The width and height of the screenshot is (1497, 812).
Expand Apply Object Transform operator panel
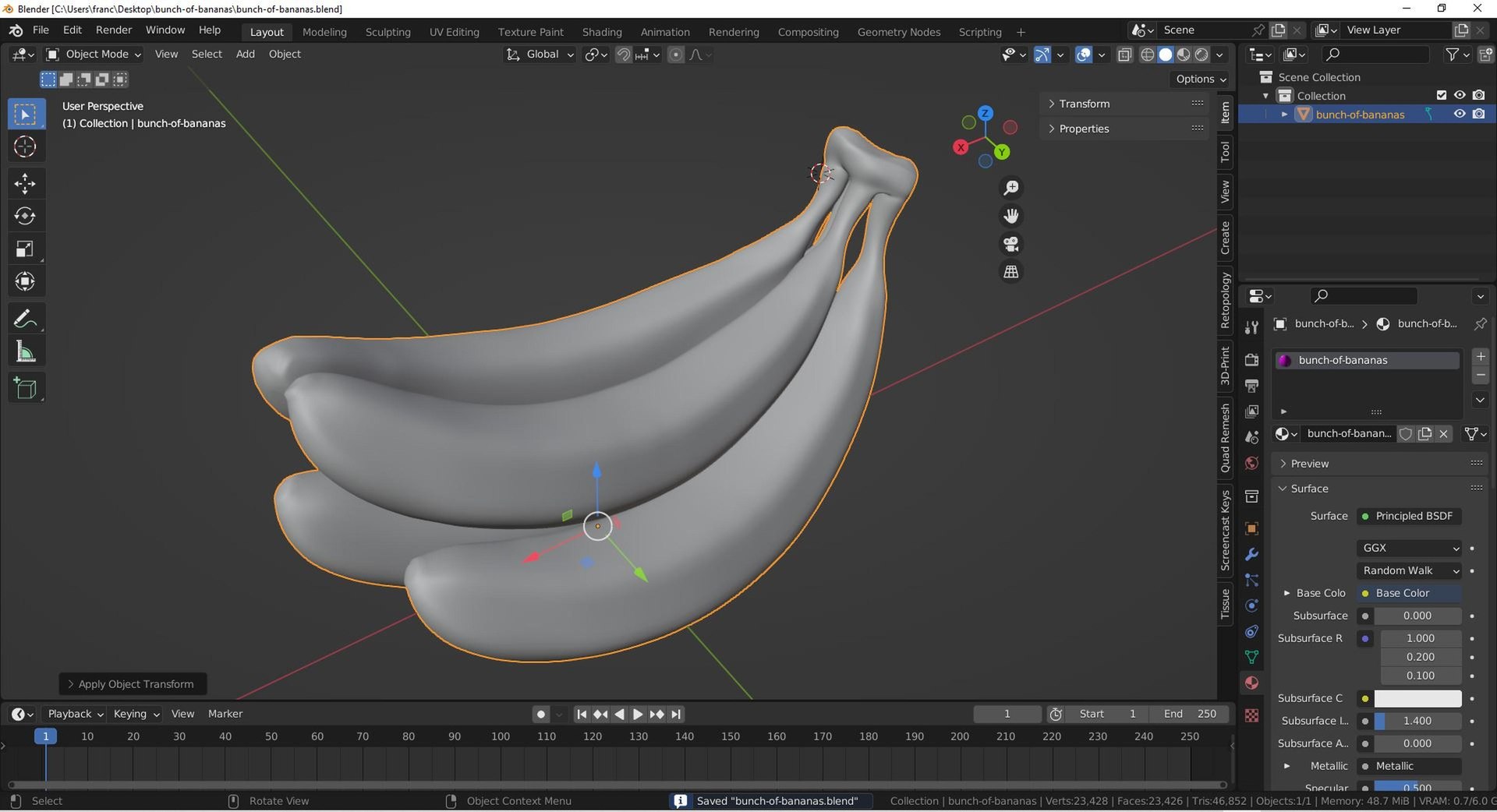133,684
